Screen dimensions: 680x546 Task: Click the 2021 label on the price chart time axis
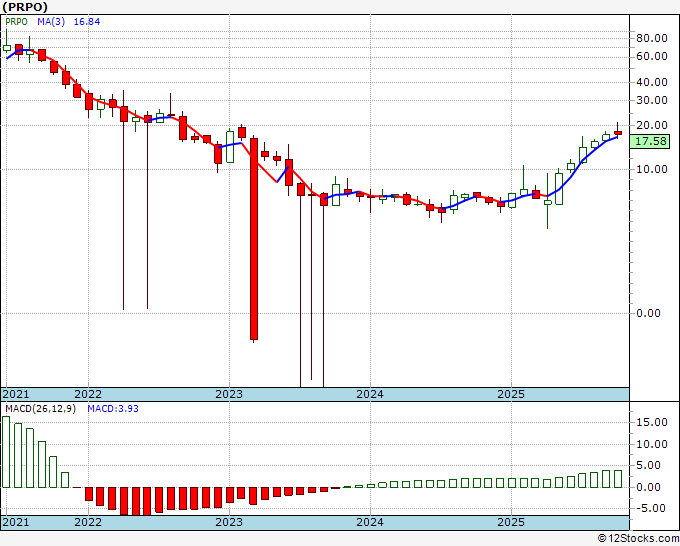[x=16, y=394]
